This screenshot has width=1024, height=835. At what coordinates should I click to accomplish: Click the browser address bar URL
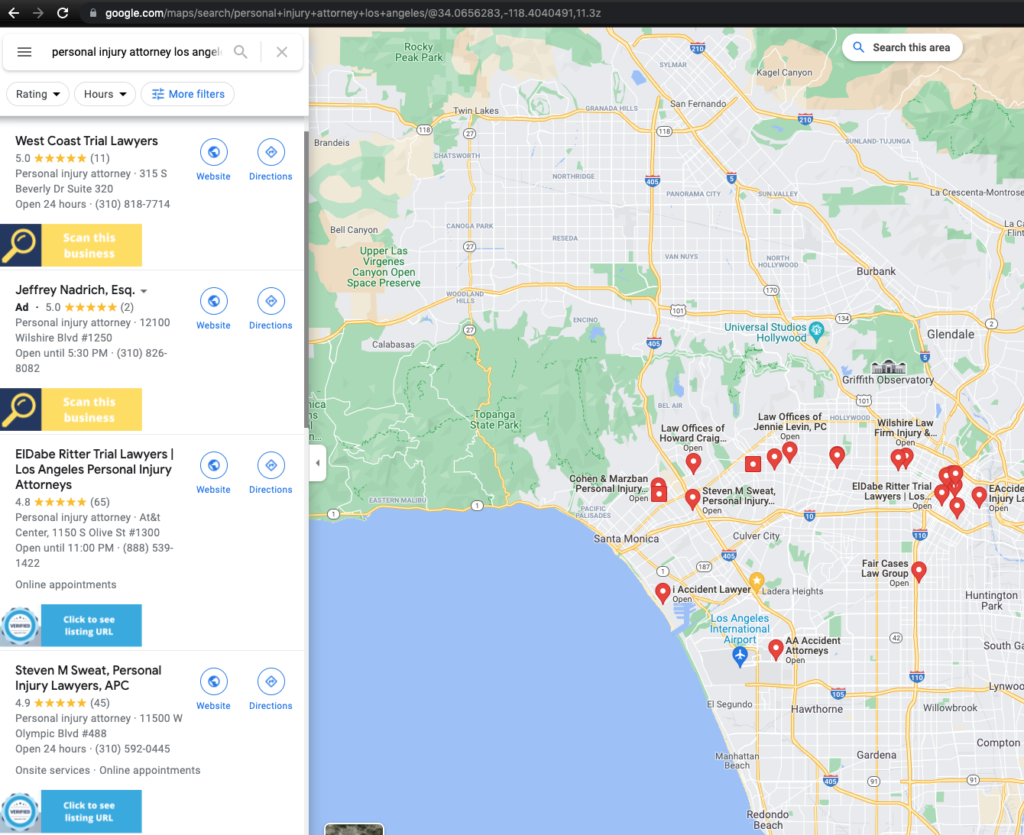(x=353, y=13)
